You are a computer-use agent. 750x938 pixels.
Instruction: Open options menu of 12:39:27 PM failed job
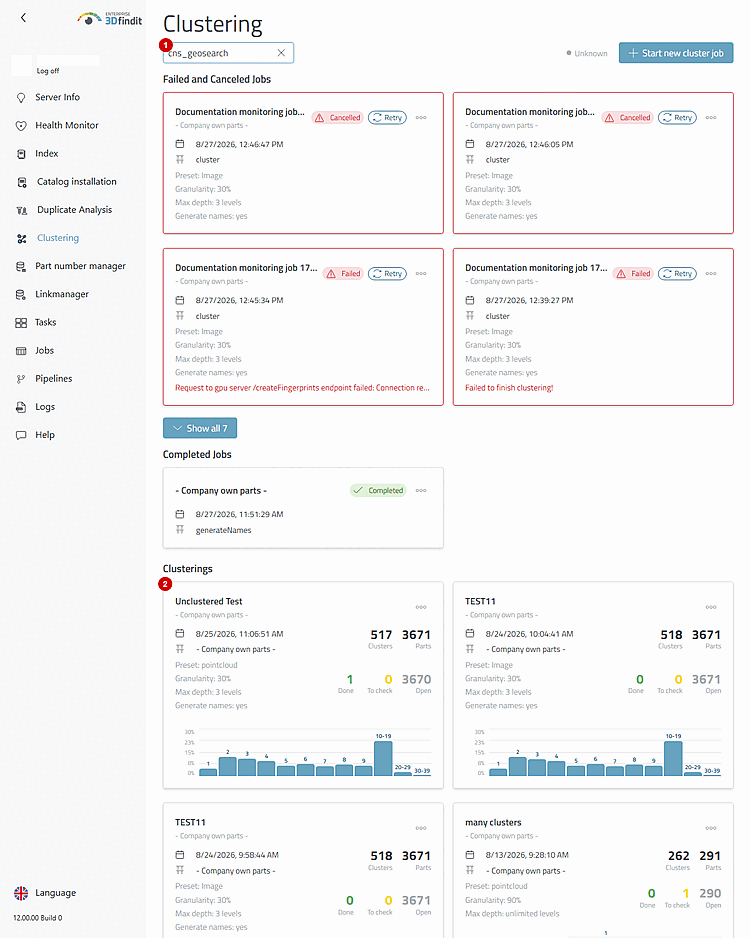711,273
